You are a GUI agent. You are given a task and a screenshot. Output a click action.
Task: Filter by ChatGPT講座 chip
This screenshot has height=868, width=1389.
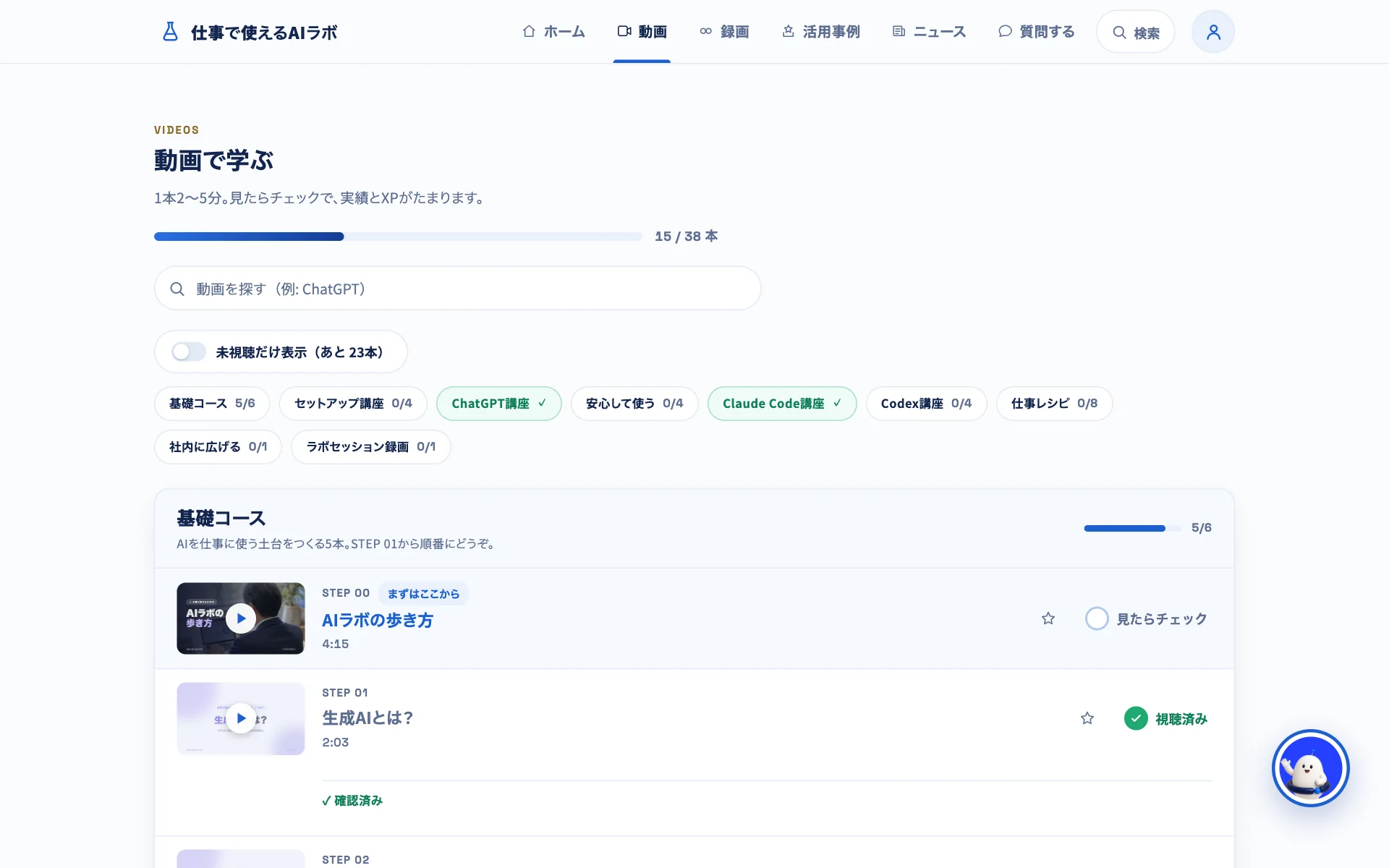499,403
